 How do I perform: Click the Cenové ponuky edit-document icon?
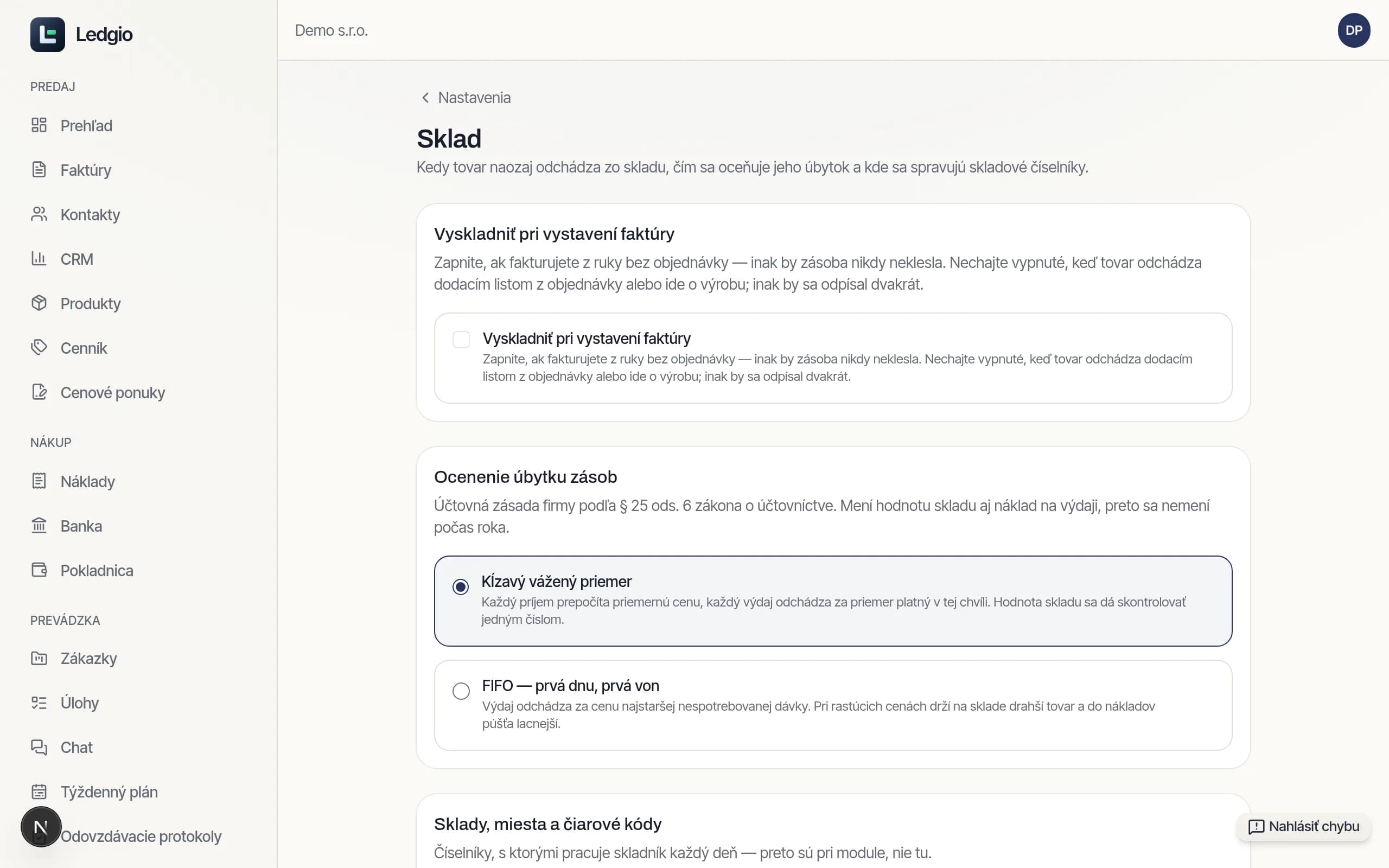(39, 392)
